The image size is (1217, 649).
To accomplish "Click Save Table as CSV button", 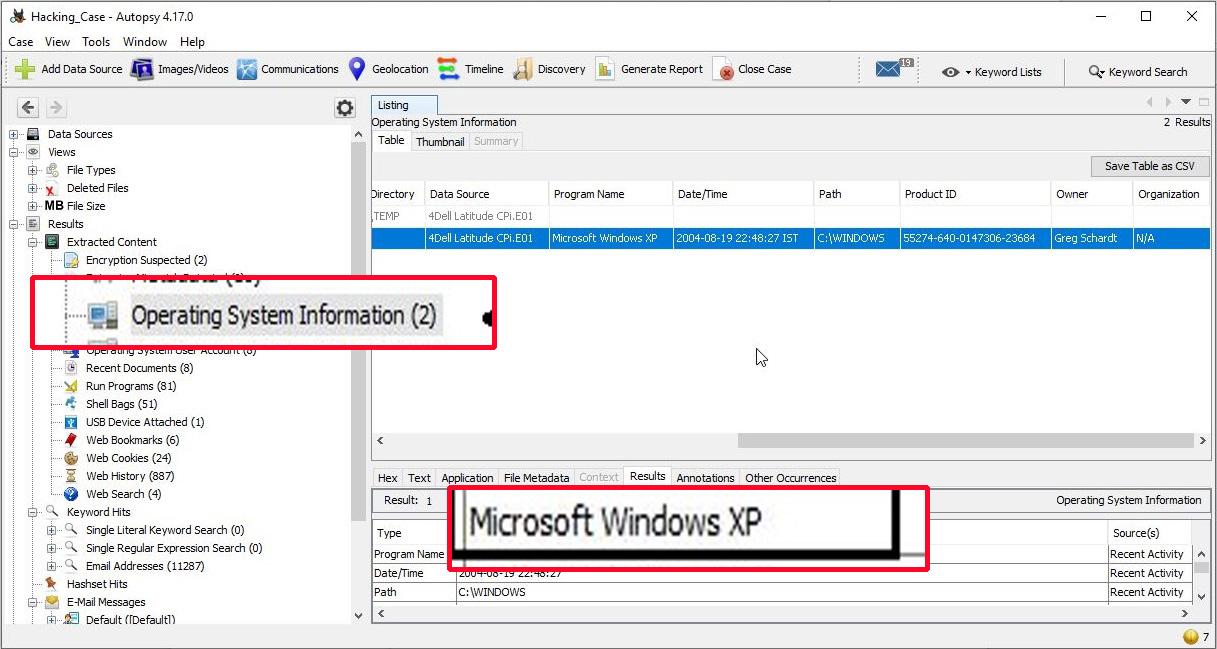I will click(1150, 166).
